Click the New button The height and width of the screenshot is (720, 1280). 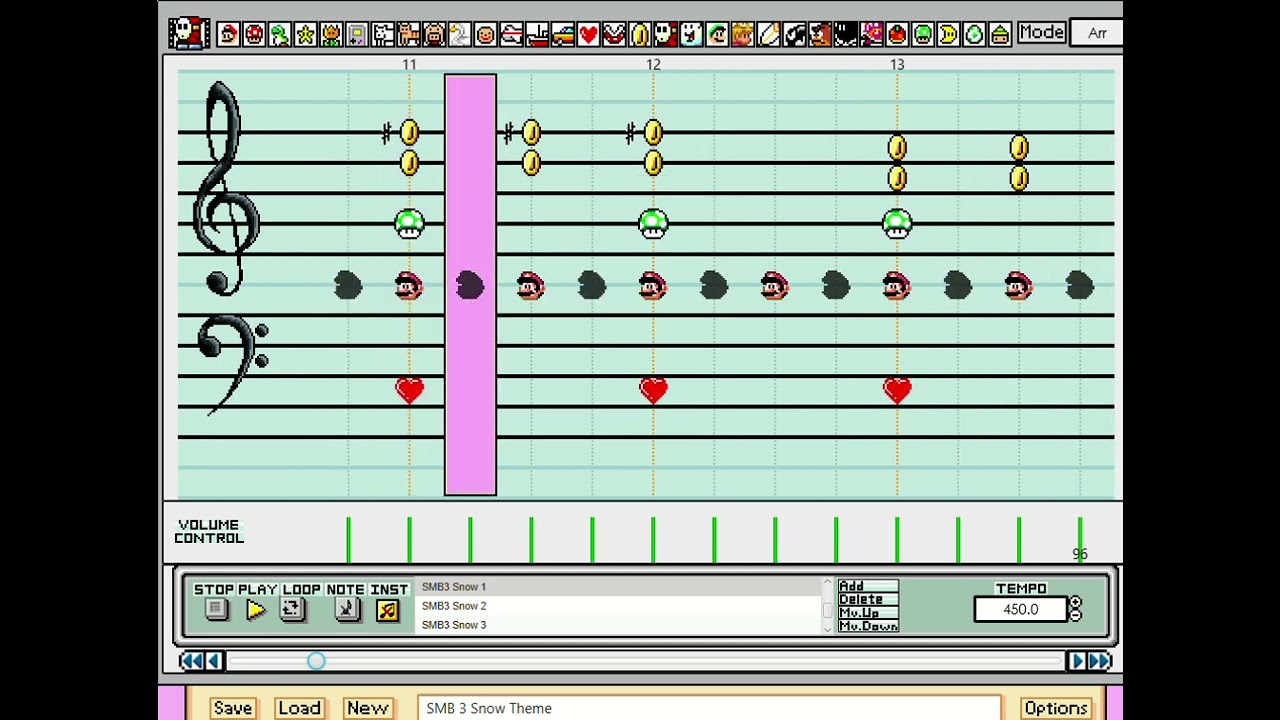point(367,708)
